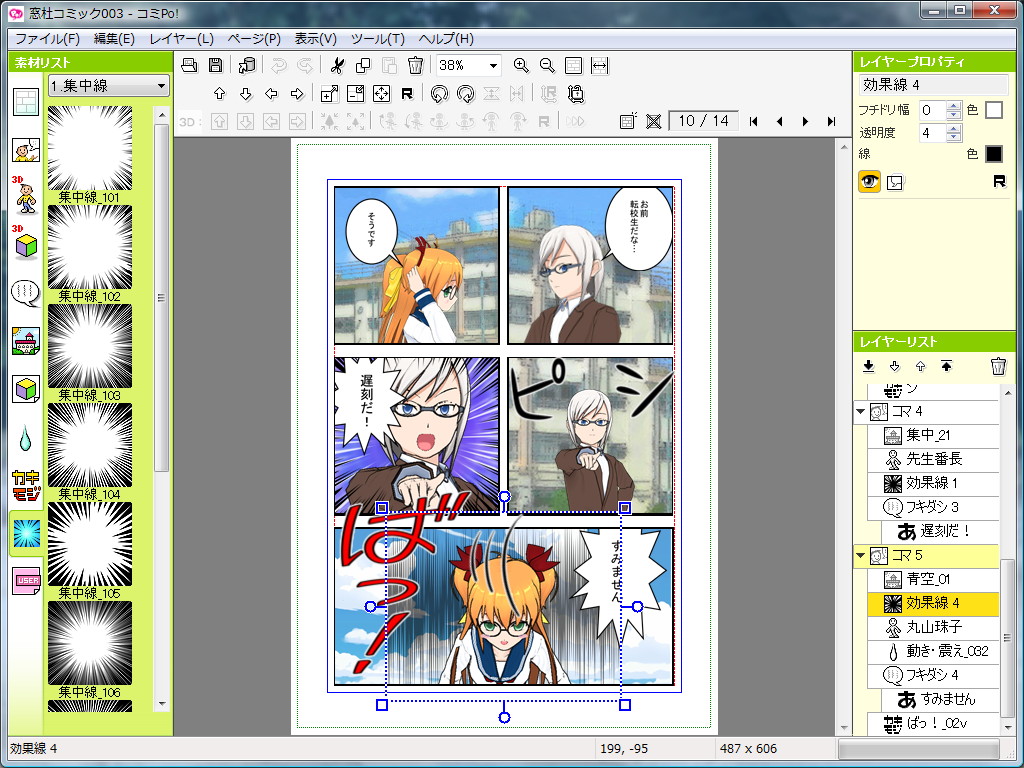This screenshot has height=768, width=1024.
Task: Open the ツール(T) menu
Action: [x=377, y=39]
